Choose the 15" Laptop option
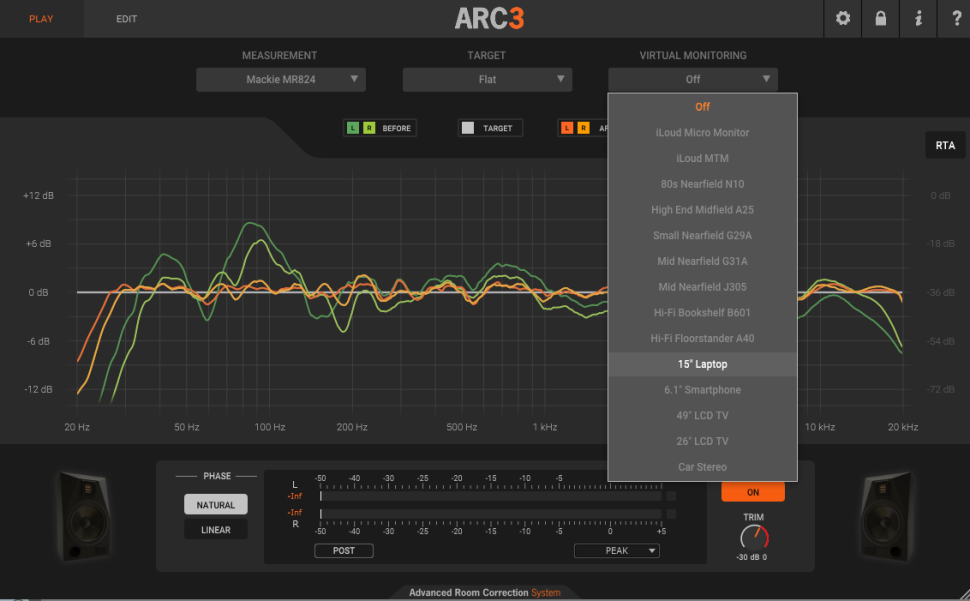 pyautogui.click(x=702, y=364)
